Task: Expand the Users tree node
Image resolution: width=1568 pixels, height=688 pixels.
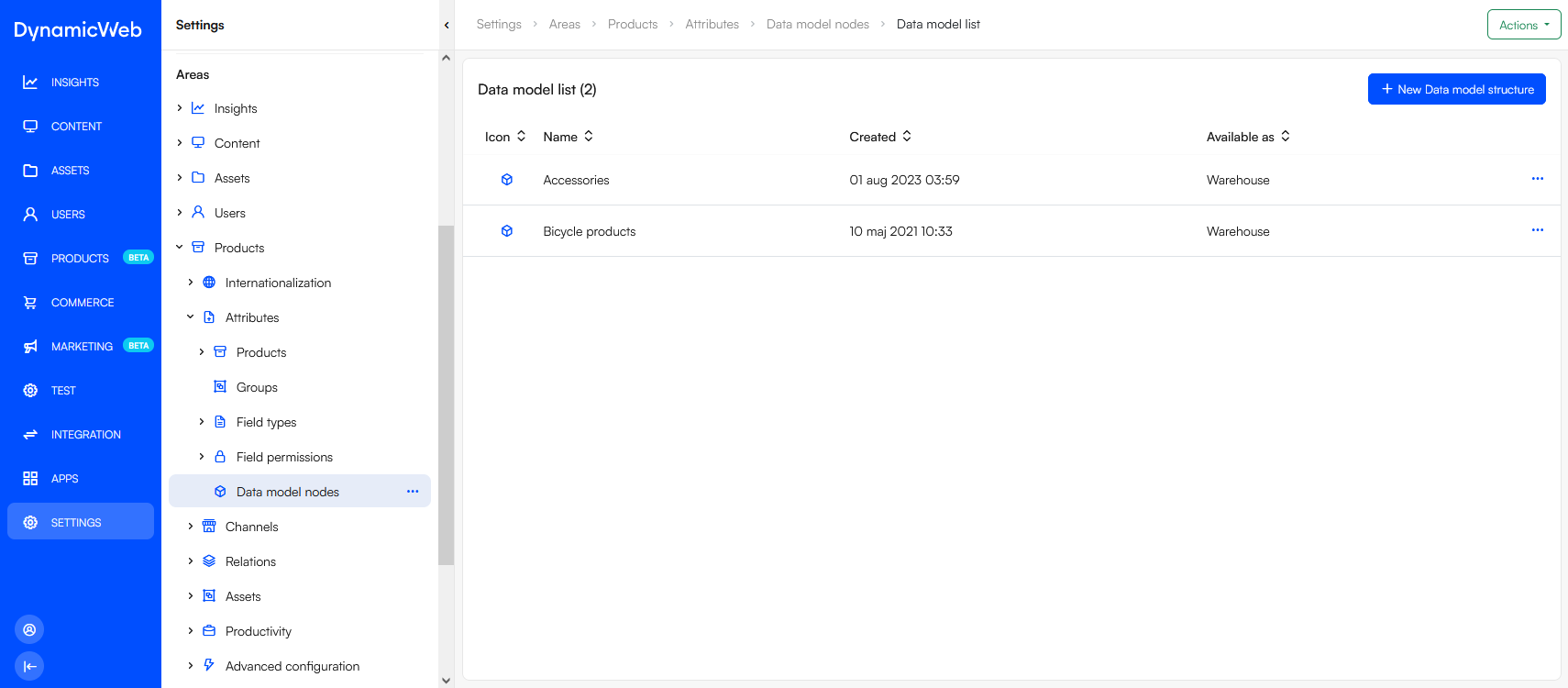Action: coord(180,213)
